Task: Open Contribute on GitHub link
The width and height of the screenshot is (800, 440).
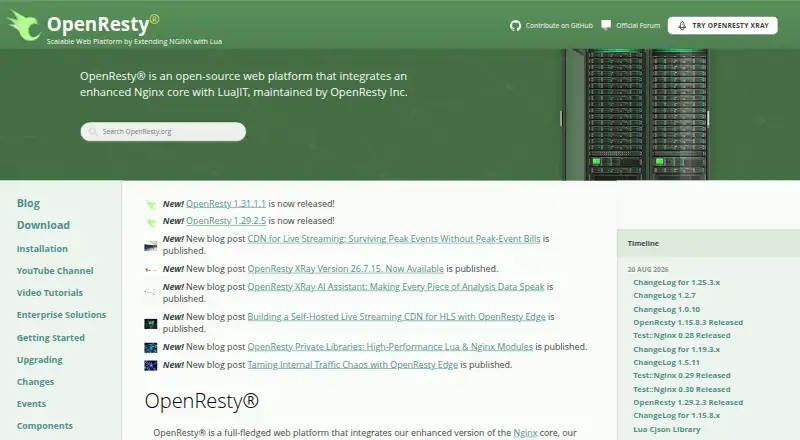Action: (559, 26)
